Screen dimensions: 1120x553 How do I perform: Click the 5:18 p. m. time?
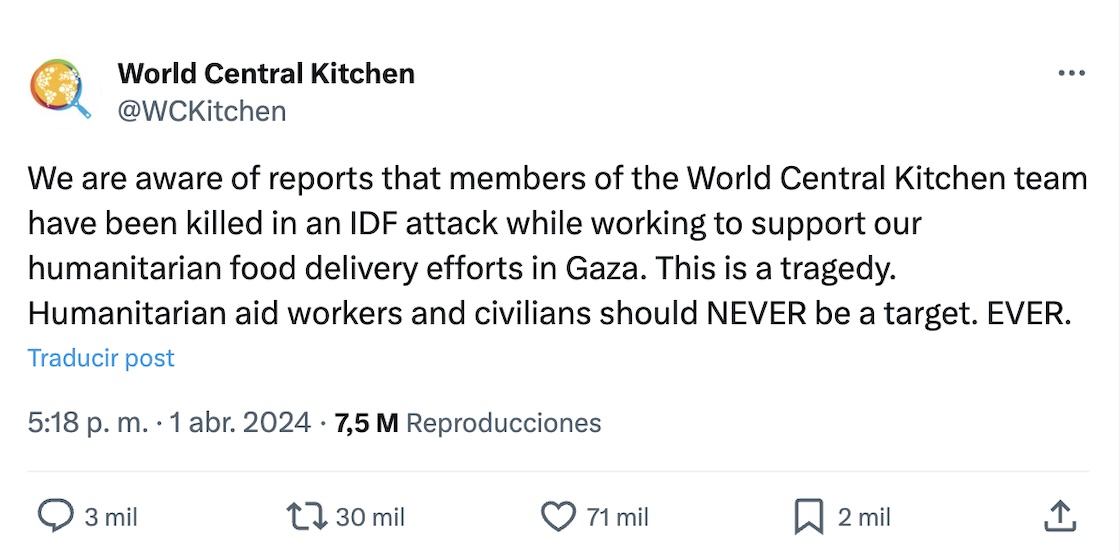(90, 423)
